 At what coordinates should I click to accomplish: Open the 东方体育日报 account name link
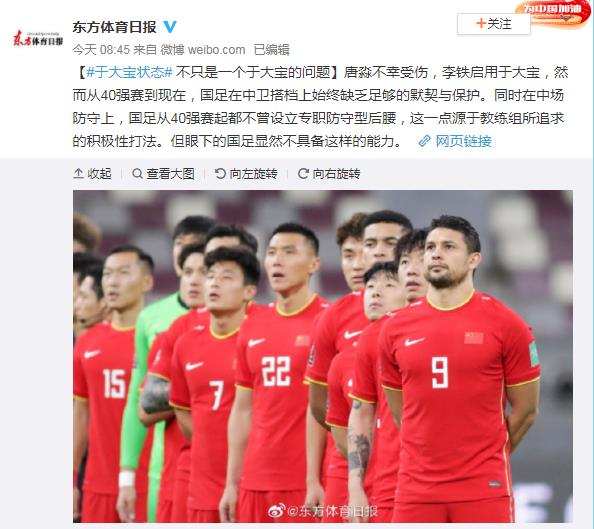[x=114, y=27]
